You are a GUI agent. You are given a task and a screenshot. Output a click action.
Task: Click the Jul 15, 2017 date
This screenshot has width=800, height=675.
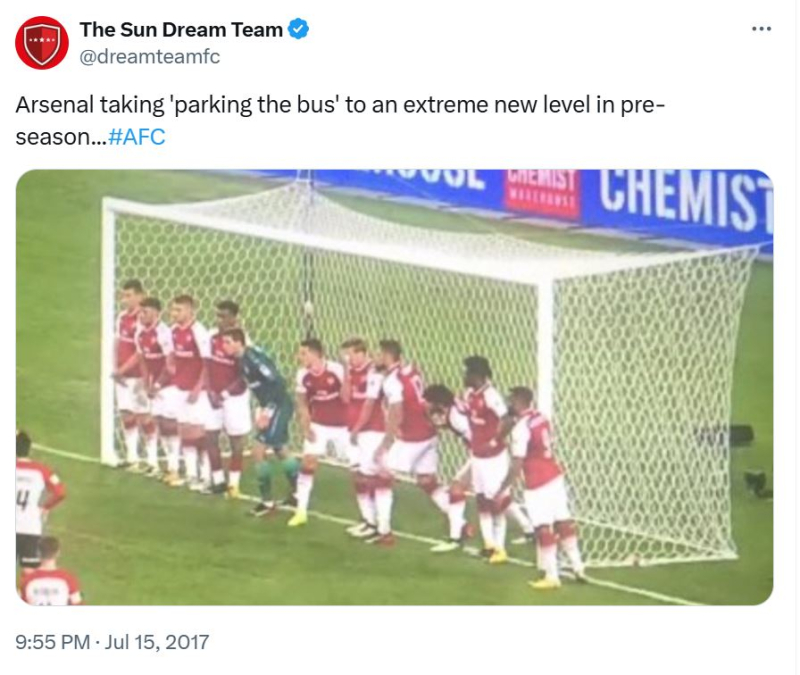[157, 642]
